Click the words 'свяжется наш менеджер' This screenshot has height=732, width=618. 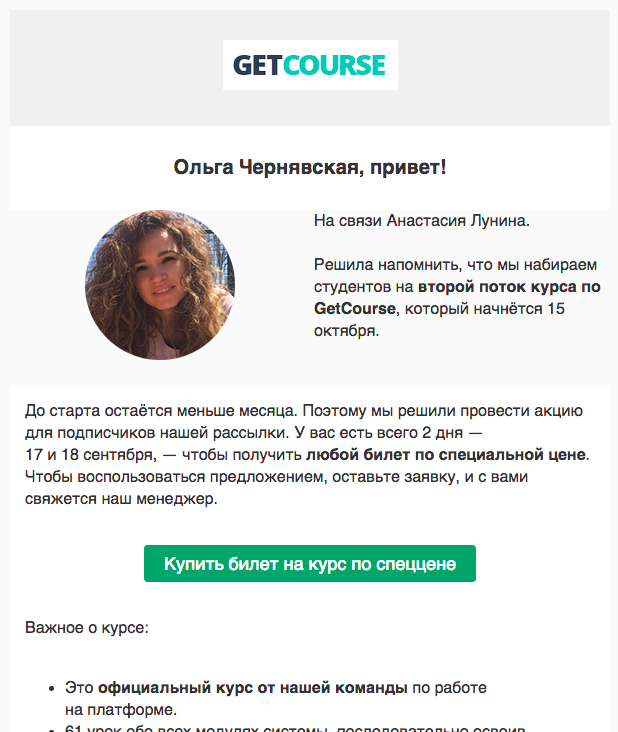(121, 499)
